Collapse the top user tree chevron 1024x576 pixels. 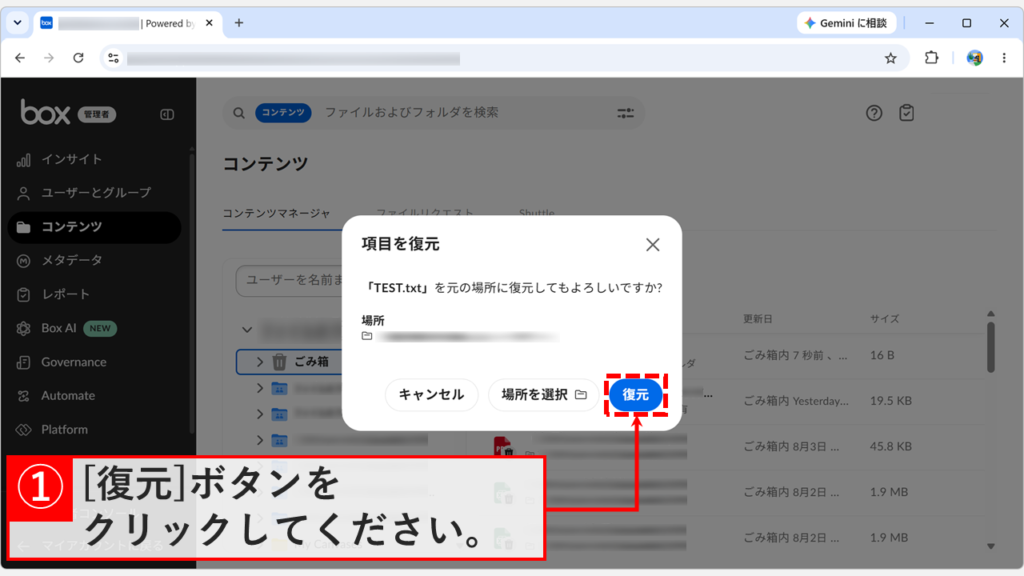click(x=247, y=330)
